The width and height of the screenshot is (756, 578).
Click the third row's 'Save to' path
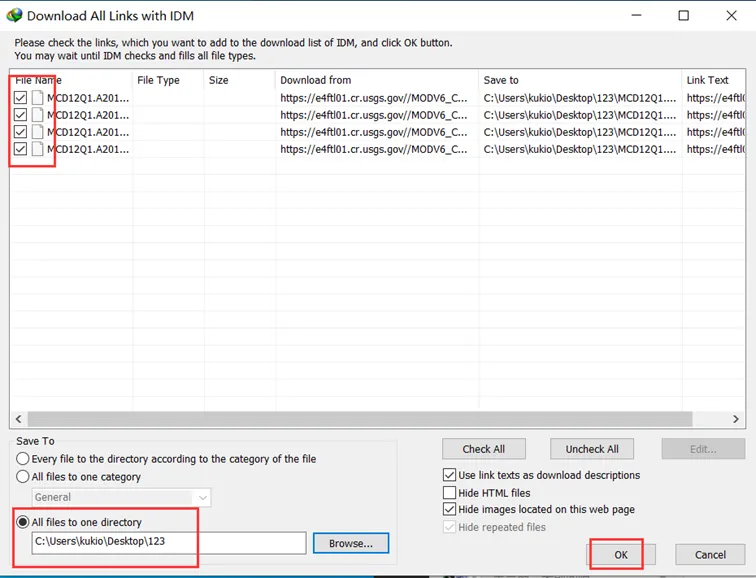pos(580,132)
